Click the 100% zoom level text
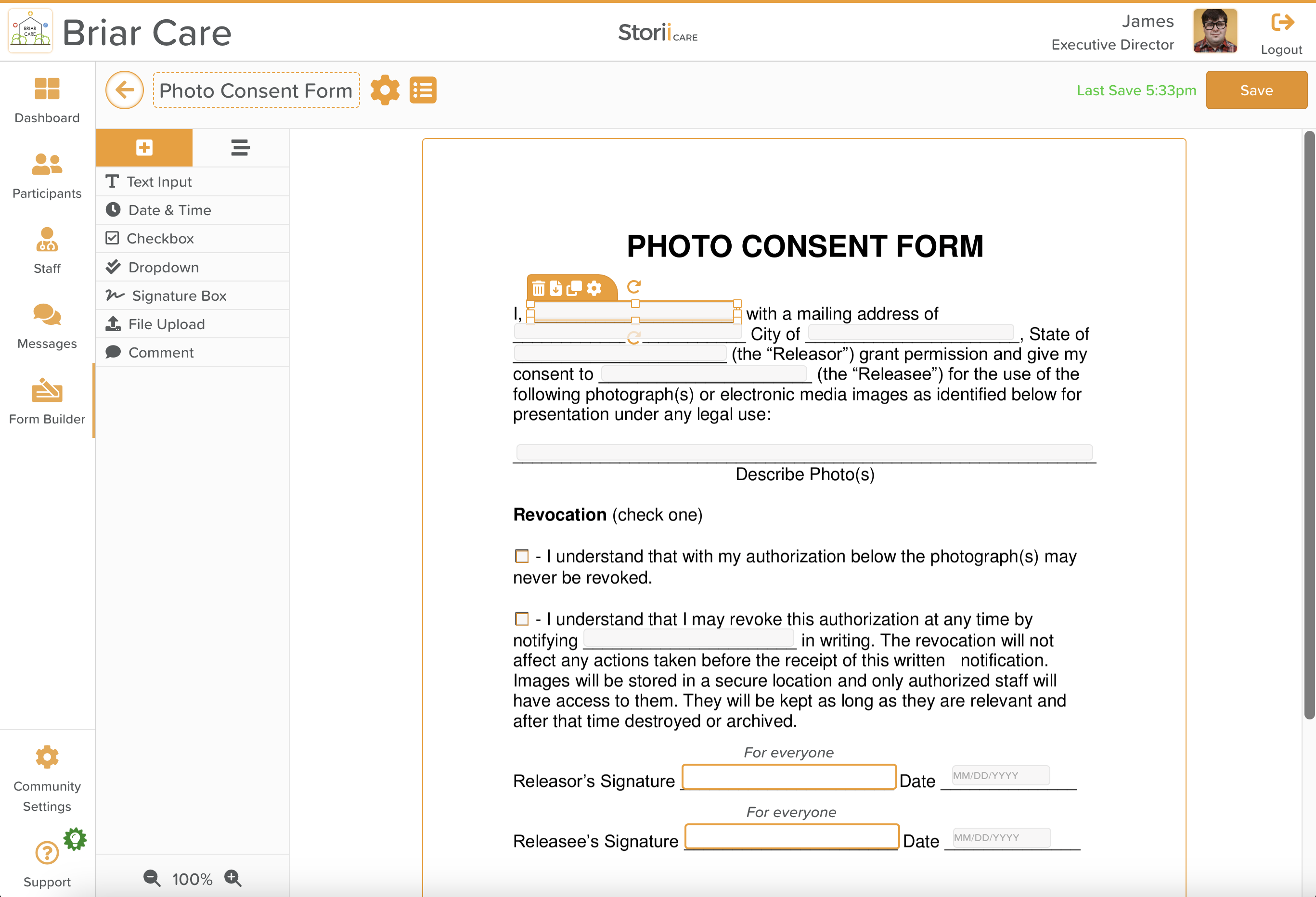Viewport: 1316px width, 897px height. point(192,879)
